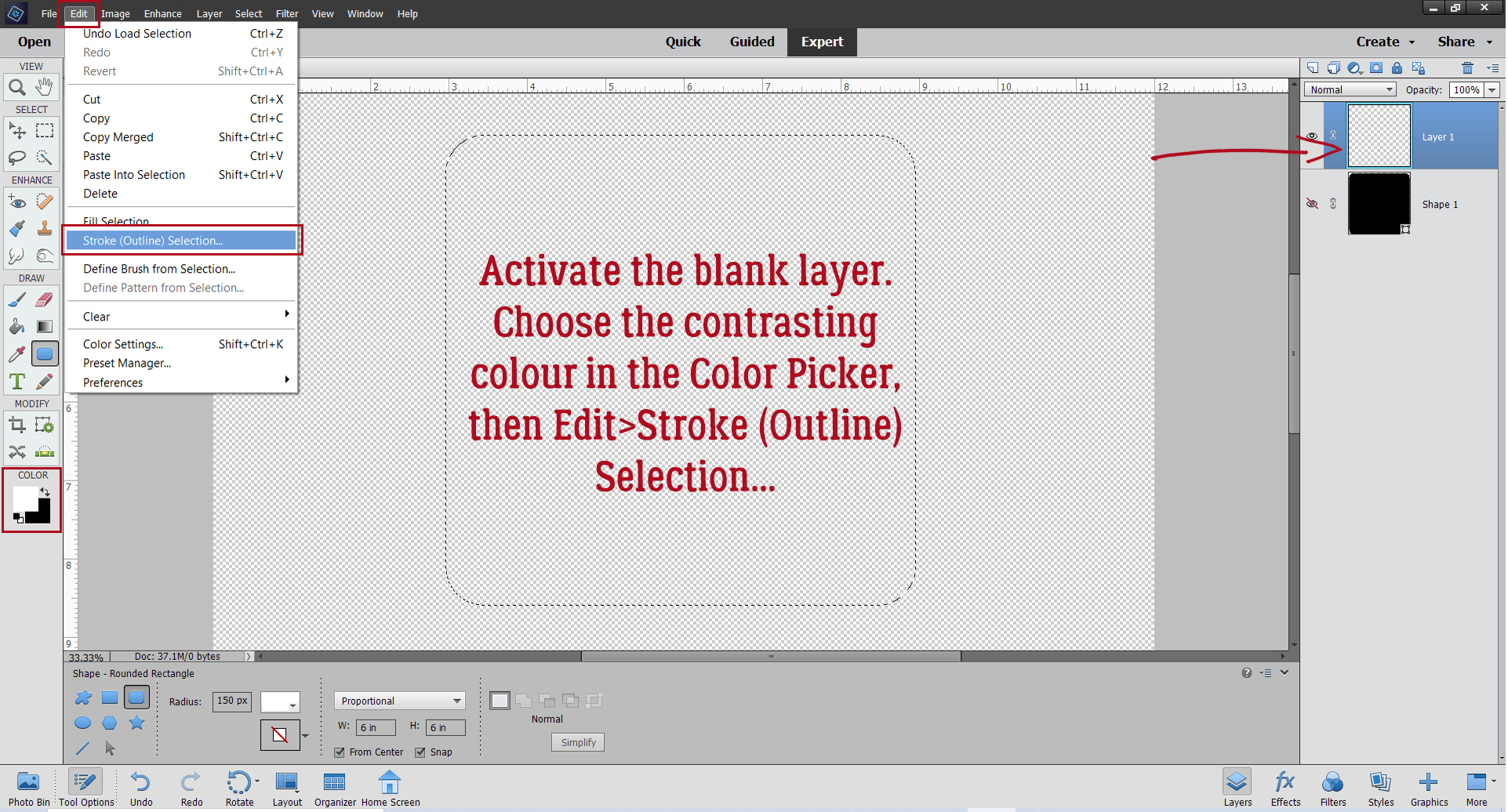Show the Shape 1 layer
Viewport: 1508px width, 812px height.
(1312, 204)
